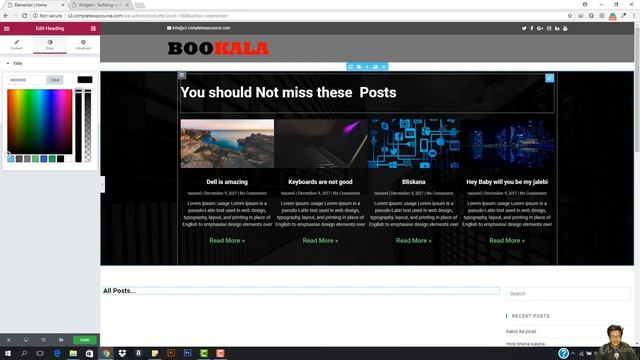Save section as template icon in blue toolbar
This screenshot has width=640, height=360.
[x=375, y=67]
